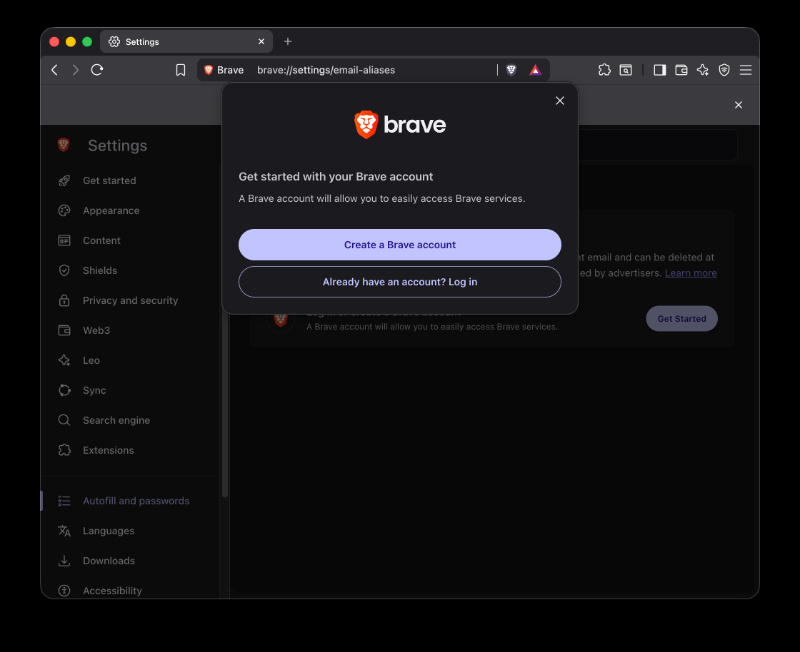Viewport: 800px width, 652px height.
Task: Reload the page with refresh icon
Action: [x=97, y=70]
